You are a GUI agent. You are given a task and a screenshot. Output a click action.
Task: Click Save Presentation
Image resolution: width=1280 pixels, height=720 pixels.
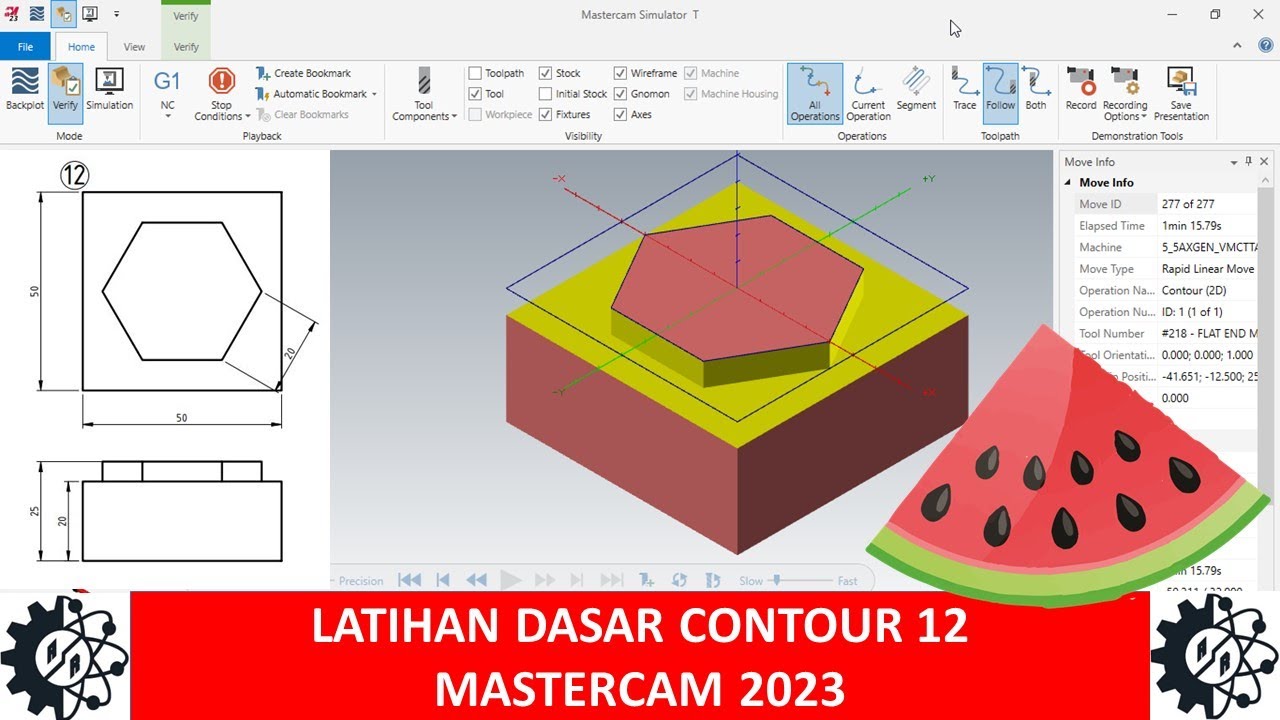[1181, 93]
